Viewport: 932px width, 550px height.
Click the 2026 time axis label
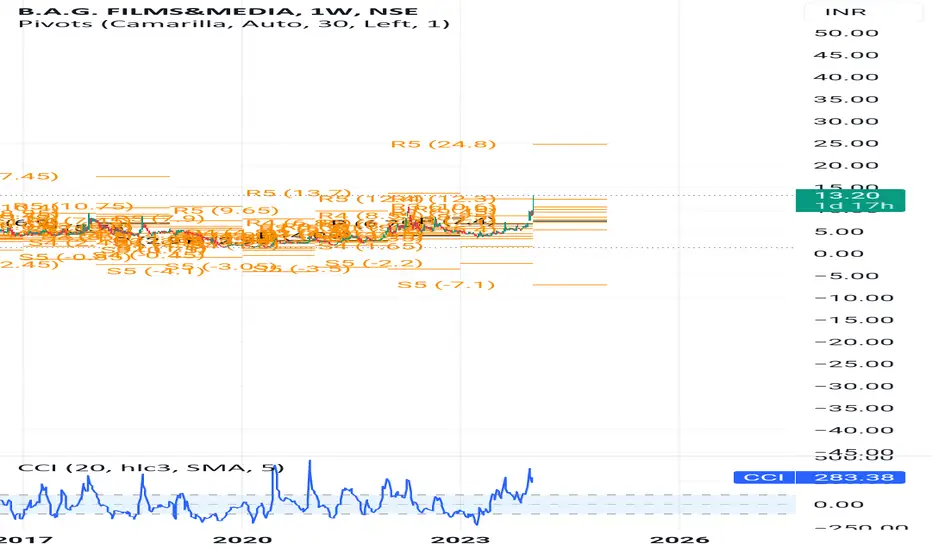[679, 540]
